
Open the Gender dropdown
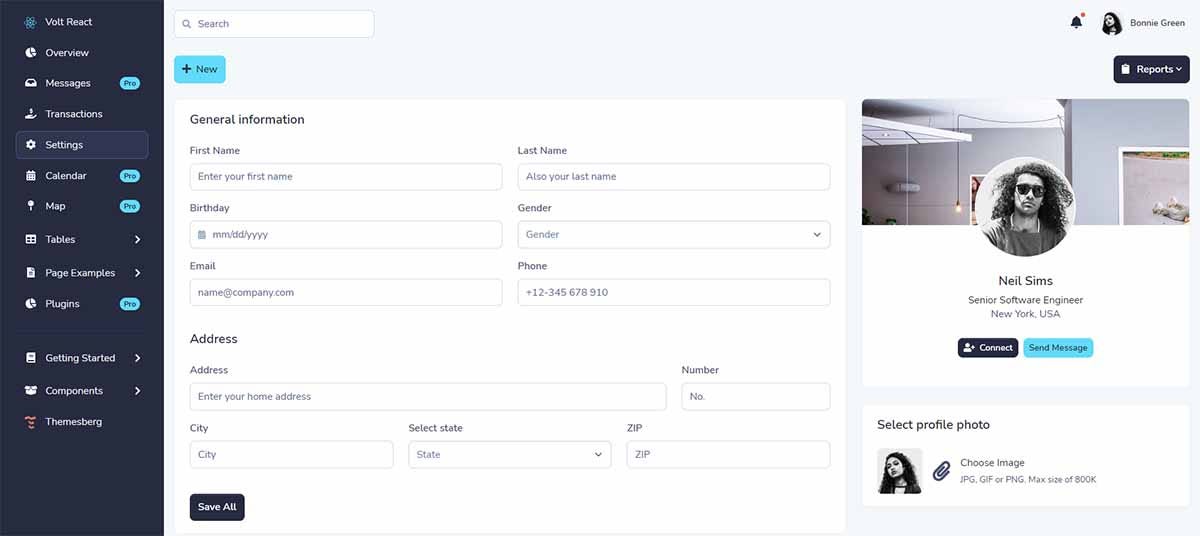(674, 234)
